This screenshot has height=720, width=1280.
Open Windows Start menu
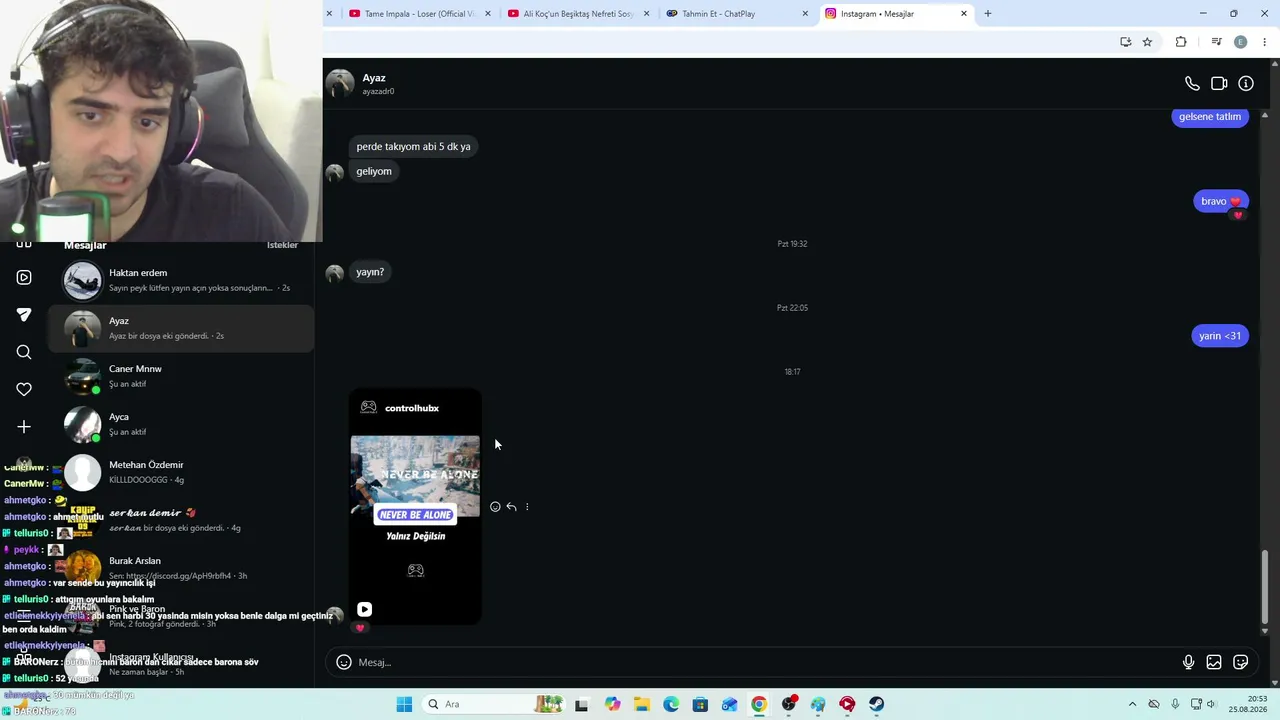coord(404,704)
